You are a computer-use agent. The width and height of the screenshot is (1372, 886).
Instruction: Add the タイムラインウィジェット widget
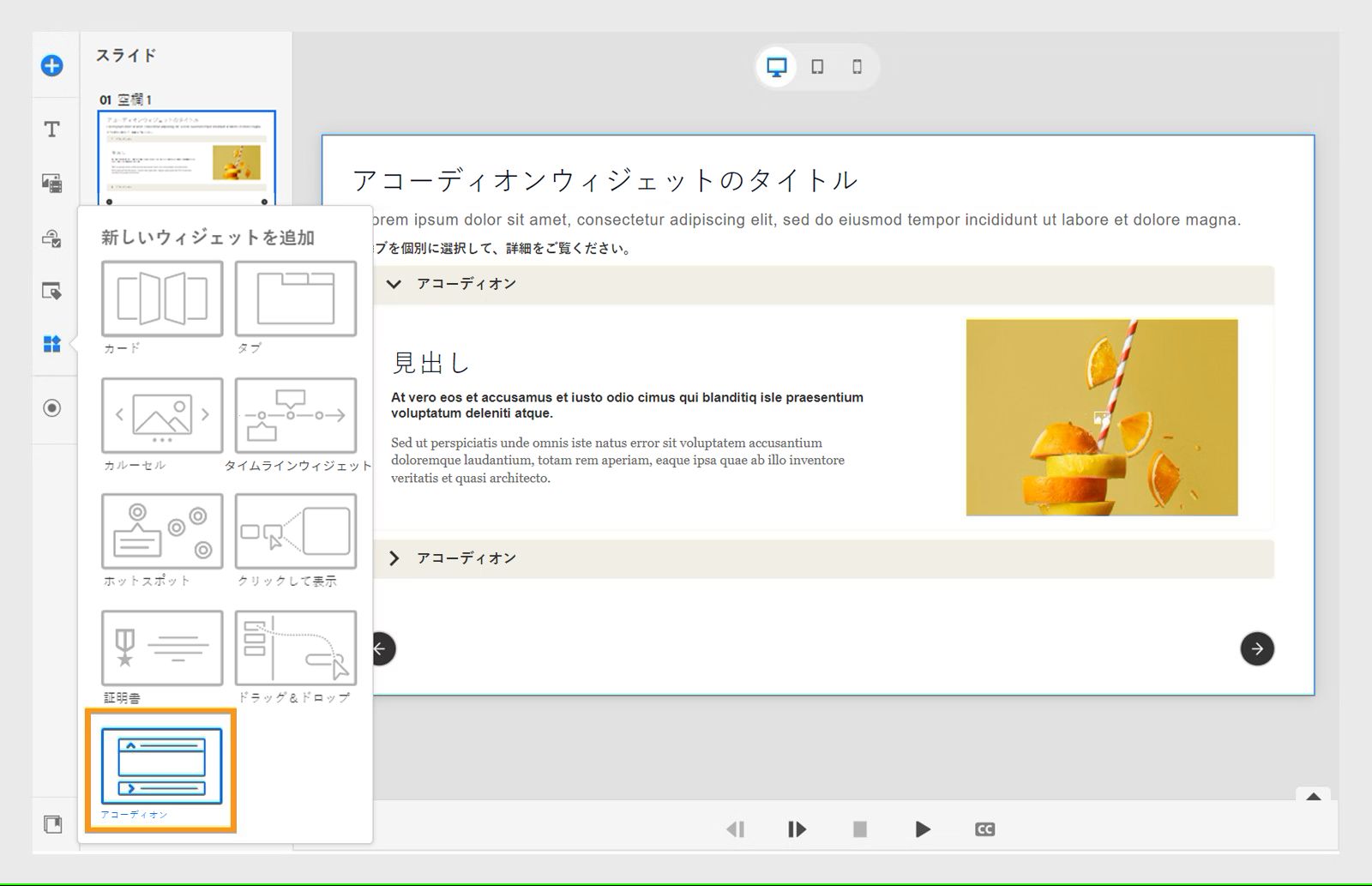(x=296, y=416)
